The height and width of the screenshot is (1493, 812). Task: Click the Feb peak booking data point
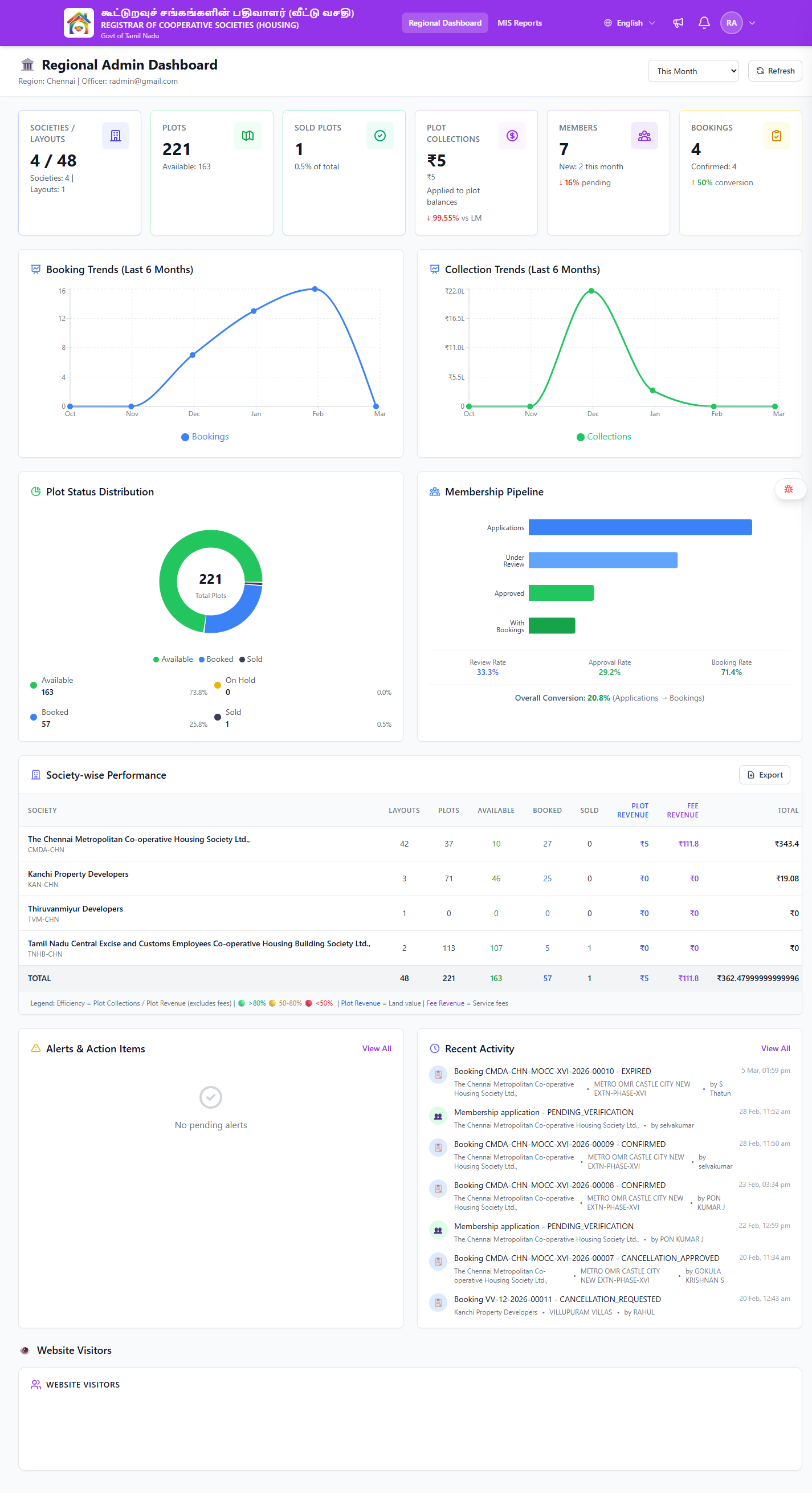pyautogui.click(x=315, y=288)
